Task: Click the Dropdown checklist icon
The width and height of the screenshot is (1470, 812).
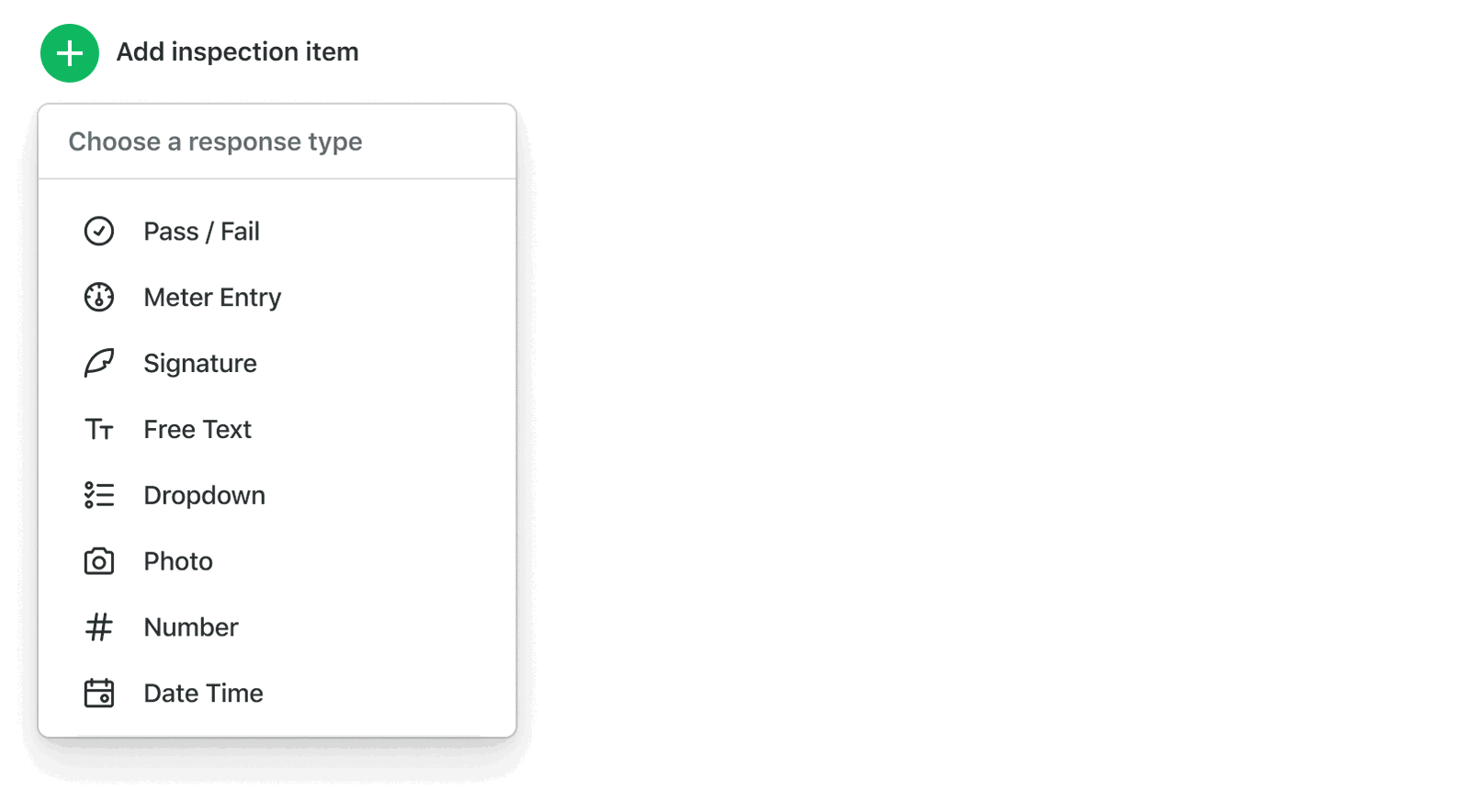Action: [x=99, y=495]
